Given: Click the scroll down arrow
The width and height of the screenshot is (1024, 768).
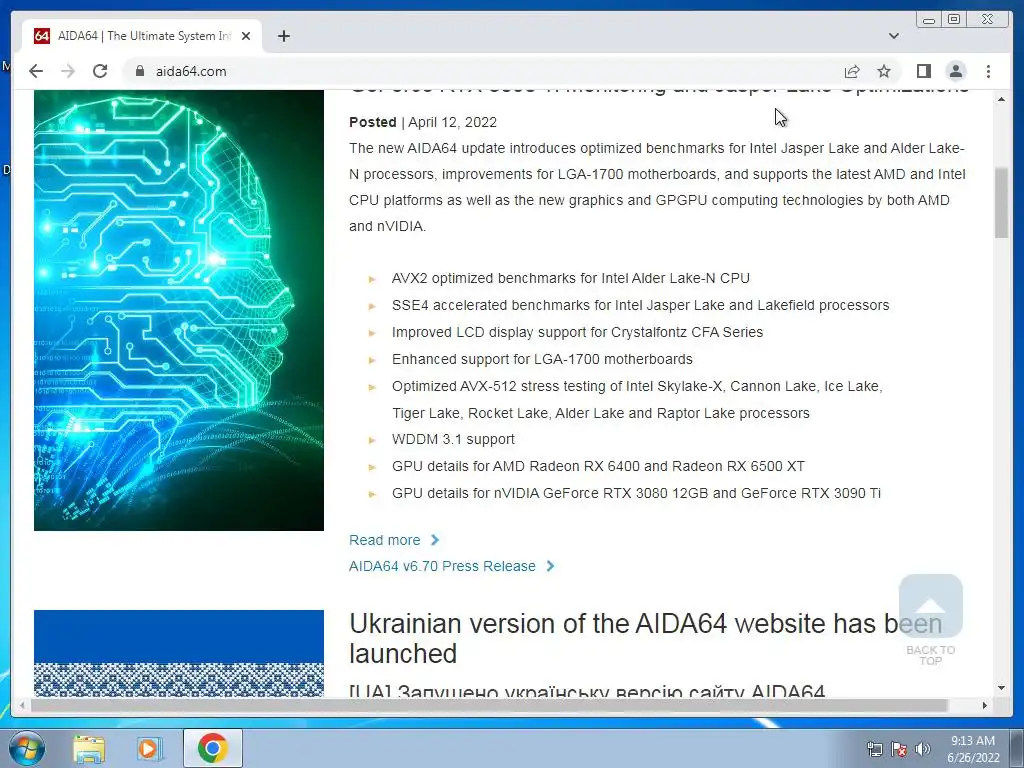Looking at the screenshot, I should pyautogui.click(x=1001, y=688).
